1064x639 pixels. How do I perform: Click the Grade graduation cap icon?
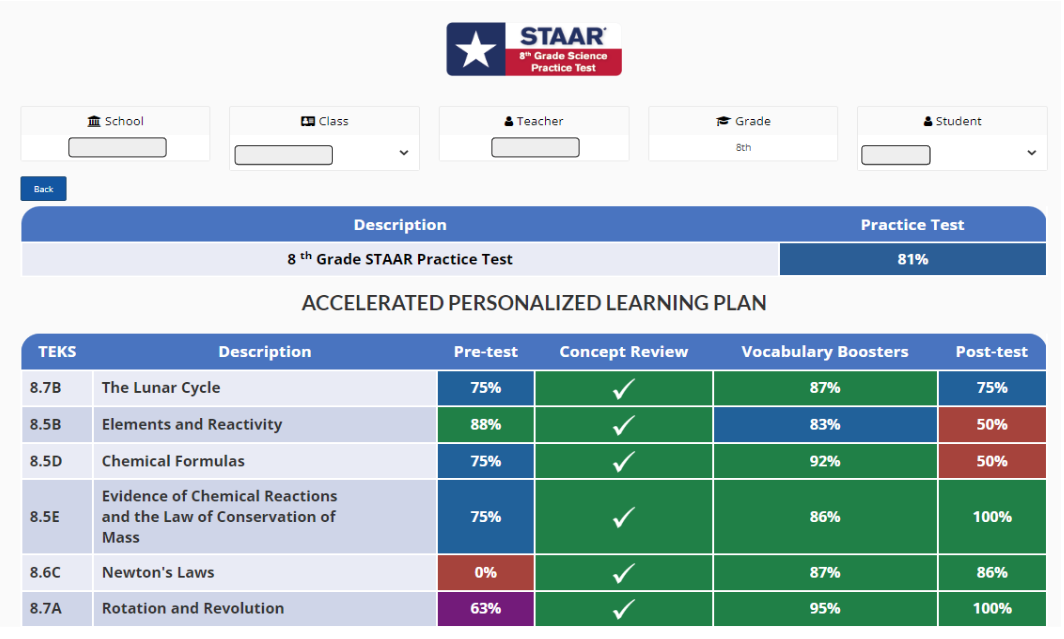pos(723,121)
